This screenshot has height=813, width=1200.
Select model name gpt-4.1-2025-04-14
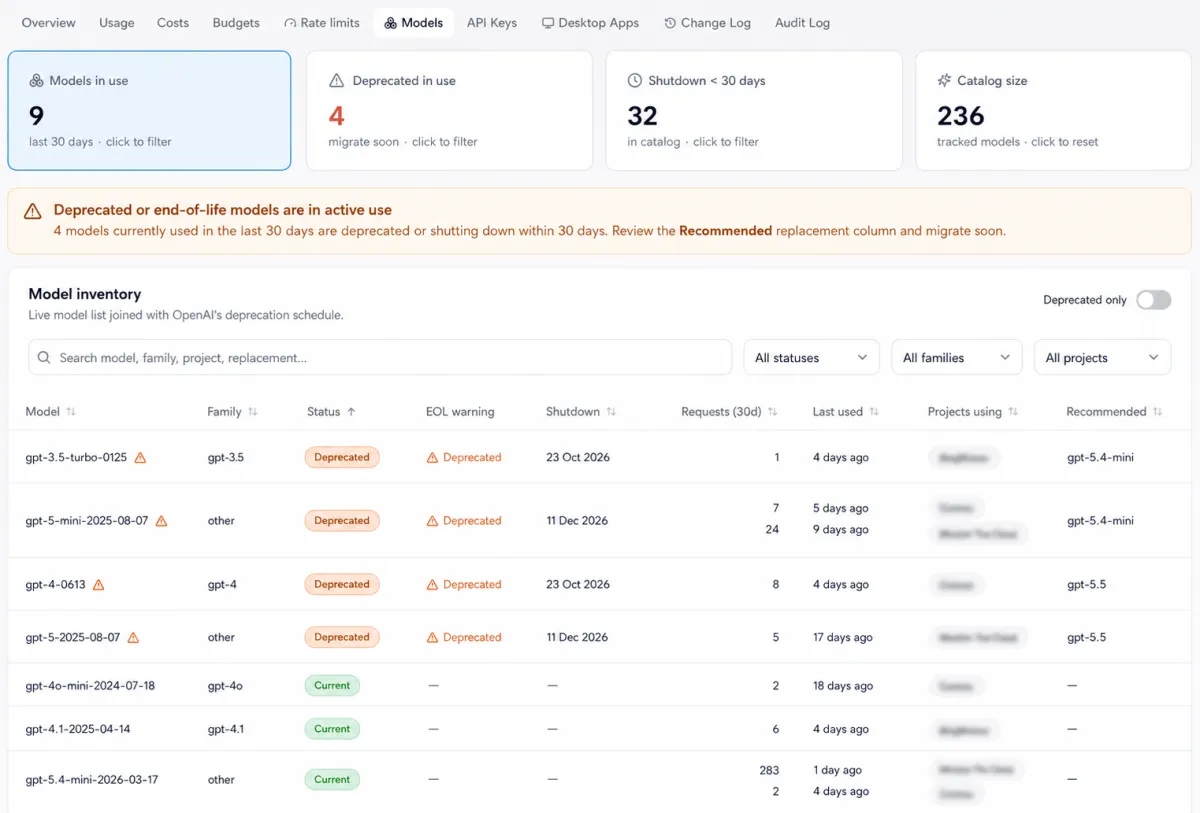pyautogui.click(x=78, y=729)
